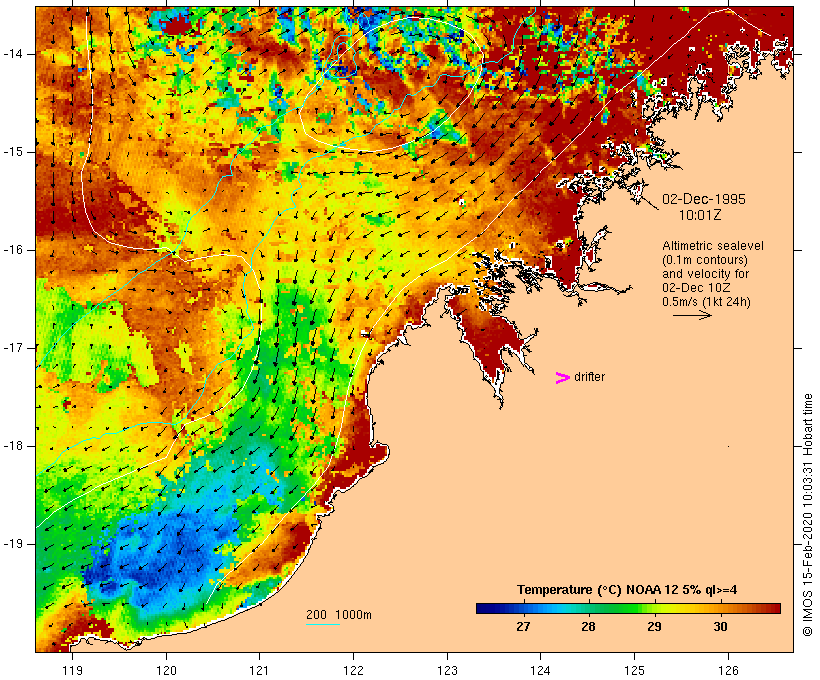Click longitude axis label '125'
The image size is (820, 680).
click(634, 670)
